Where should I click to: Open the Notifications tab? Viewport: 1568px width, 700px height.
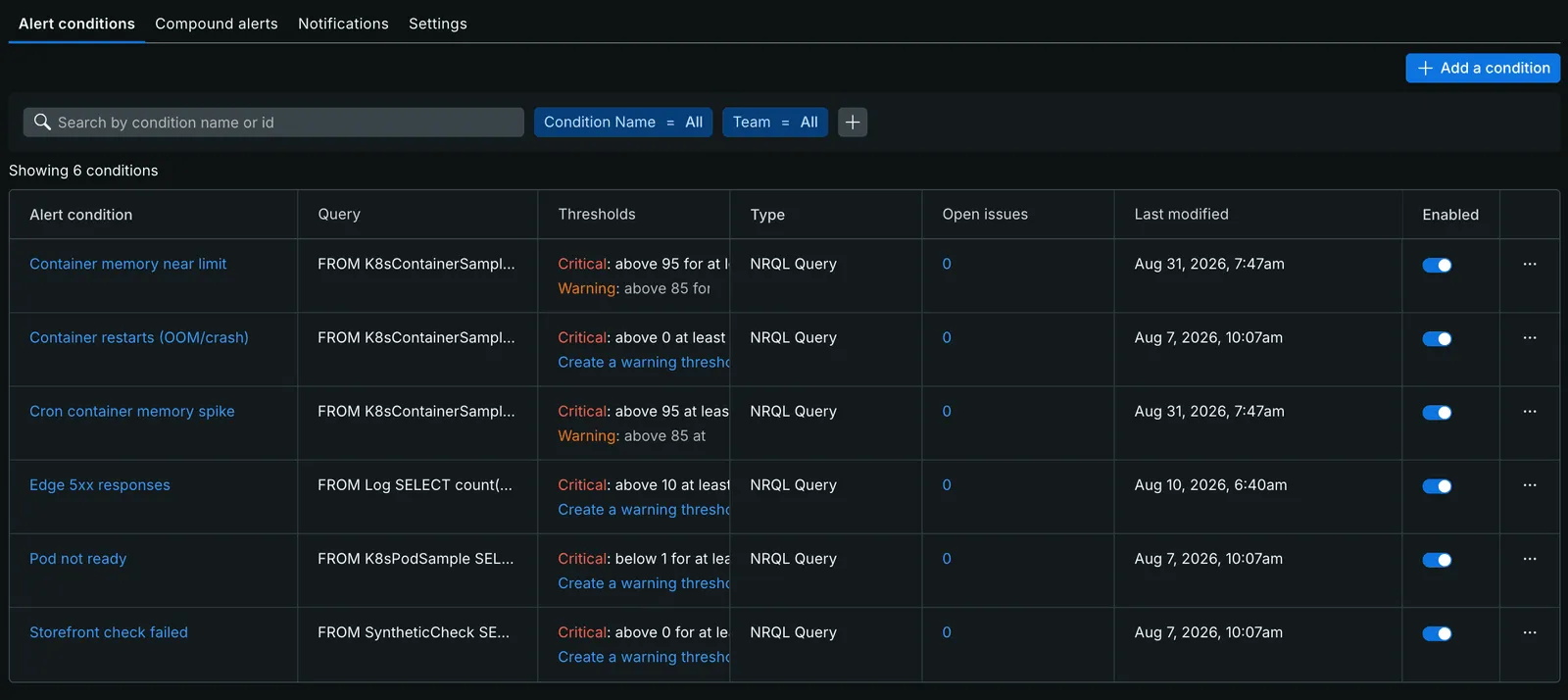click(x=343, y=24)
